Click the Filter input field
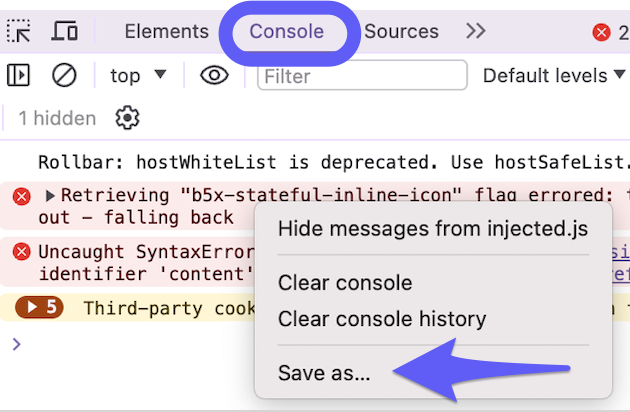This screenshot has width=630, height=412. [x=362, y=75]
